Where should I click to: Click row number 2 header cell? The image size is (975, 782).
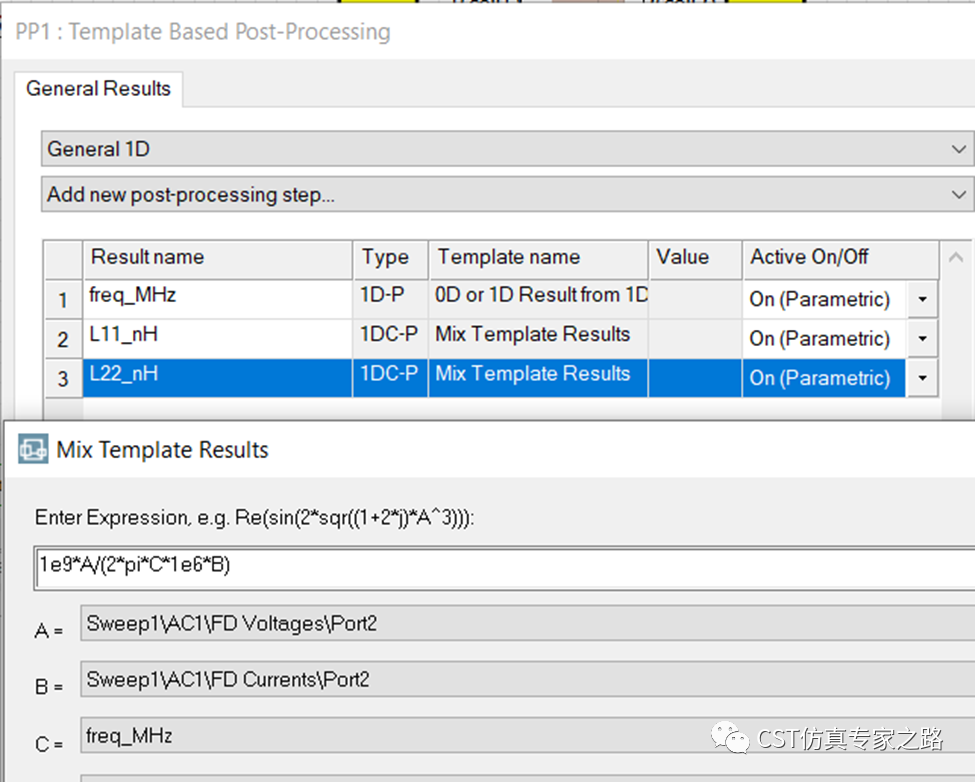[63, 339]
